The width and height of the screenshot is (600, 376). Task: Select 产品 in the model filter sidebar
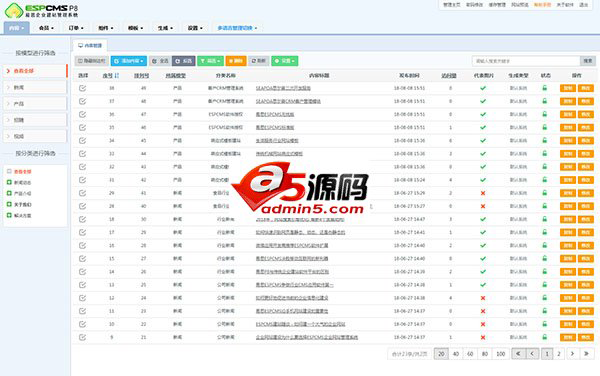pyautogui.click(x=35, y=104)
